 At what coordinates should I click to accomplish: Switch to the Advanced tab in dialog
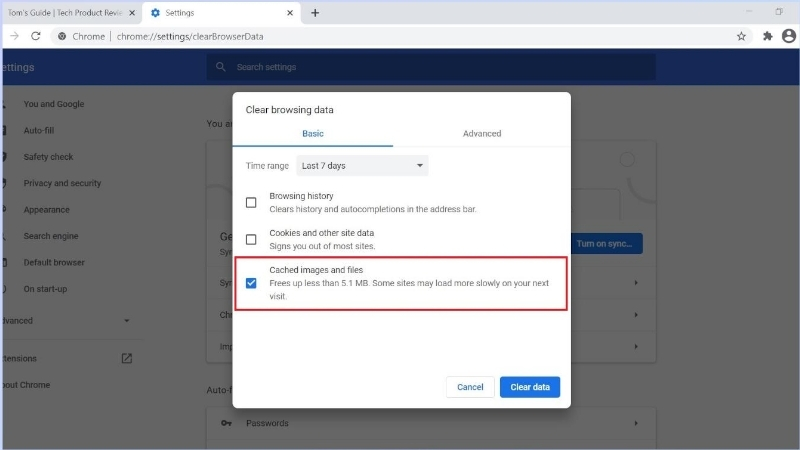pos(482,134)
